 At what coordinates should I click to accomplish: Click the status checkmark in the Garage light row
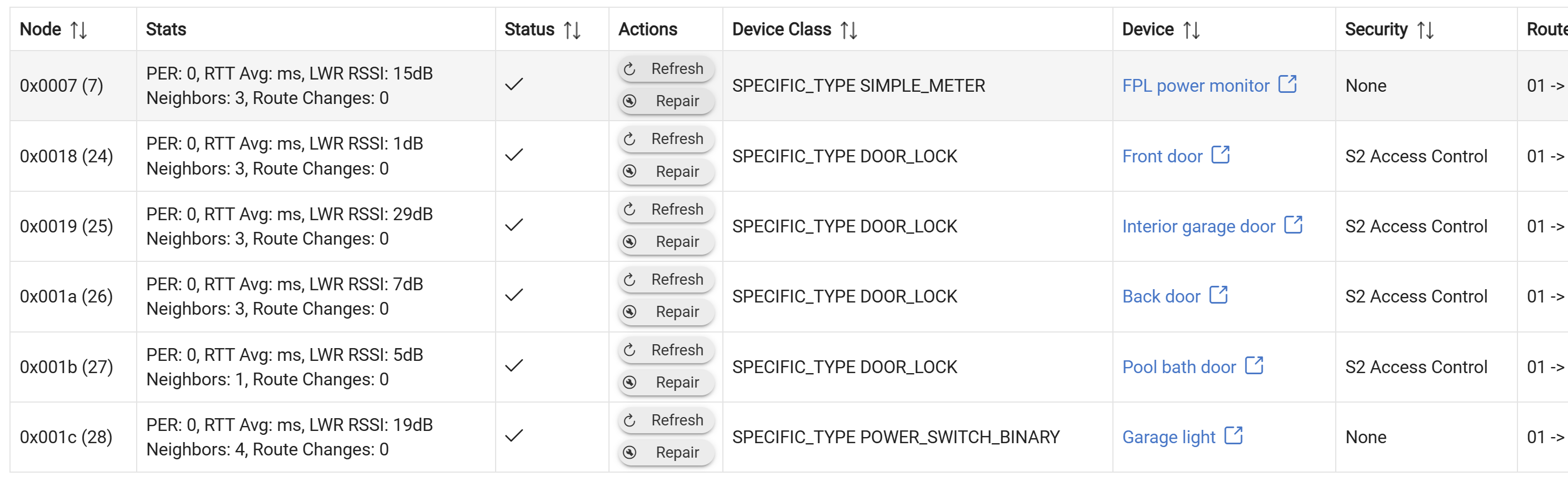(515, 436)
